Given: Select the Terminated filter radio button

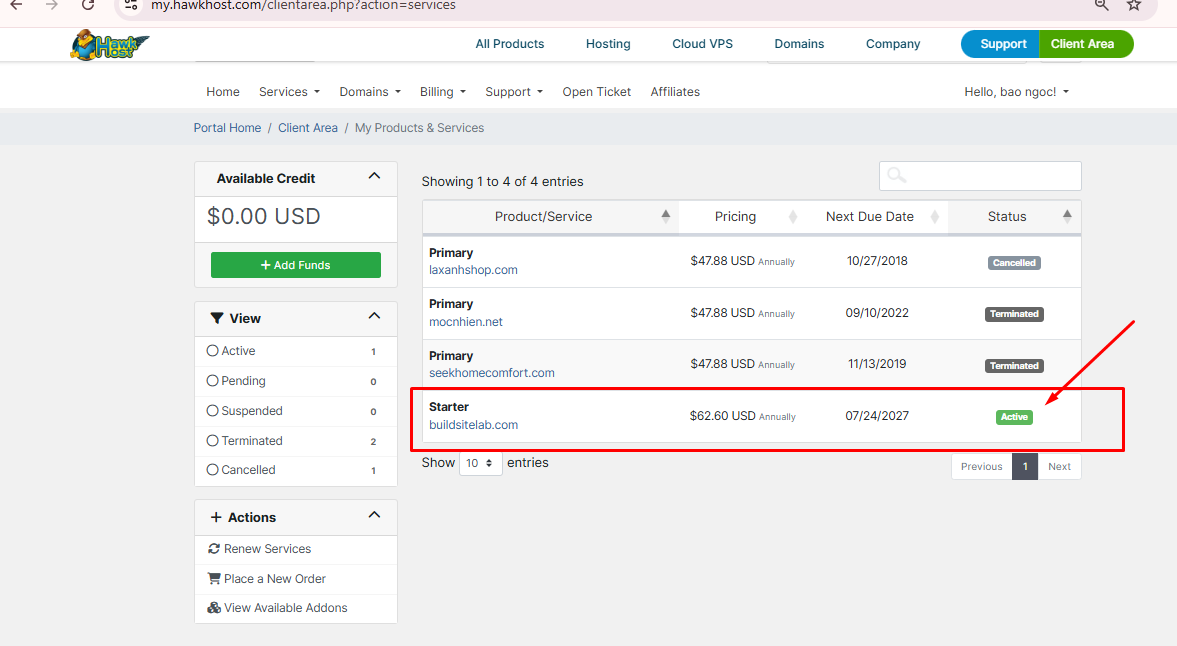Looking at the screenshot, I should 212,440.
